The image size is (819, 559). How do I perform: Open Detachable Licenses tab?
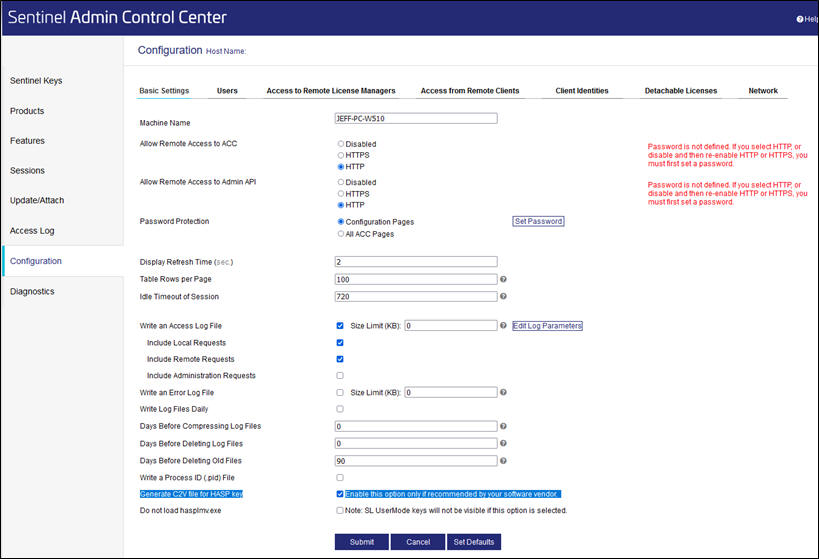click(681, 91)
